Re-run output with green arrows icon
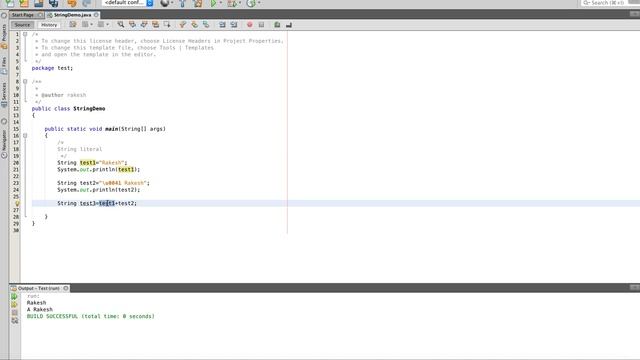640x360 pixels. pos(14,296)
